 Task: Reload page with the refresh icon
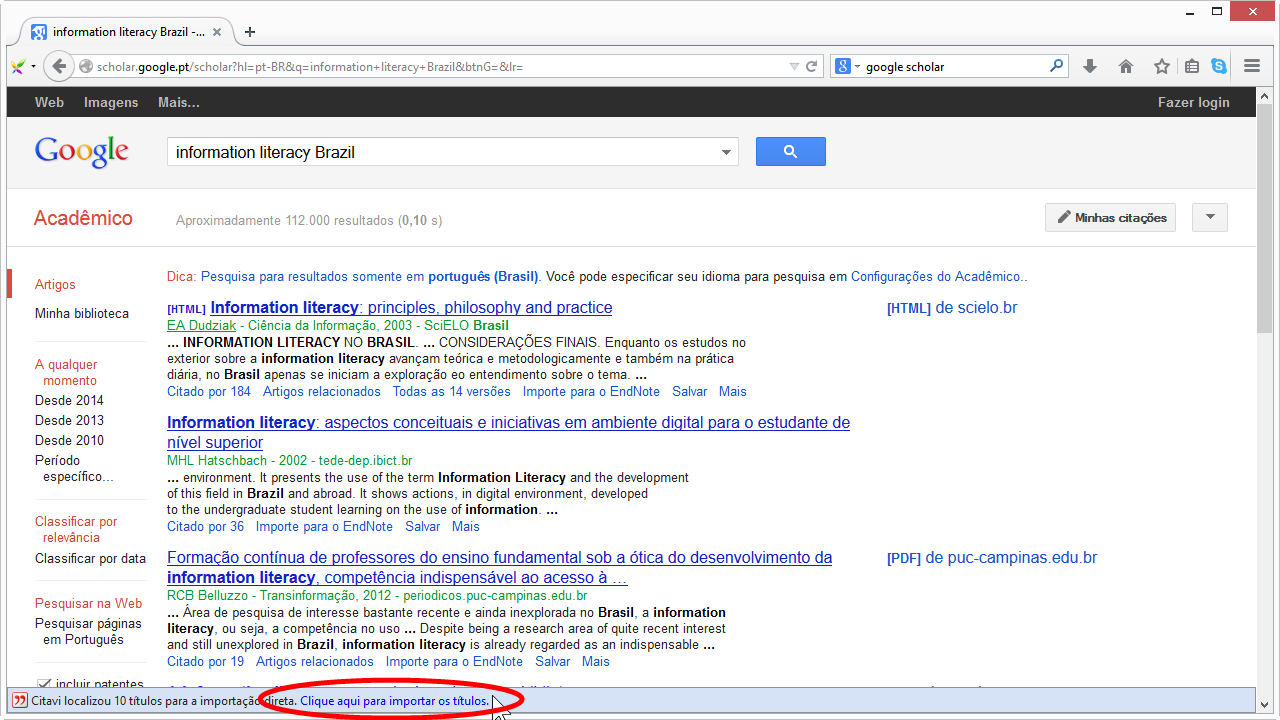(x=812, y=67)
